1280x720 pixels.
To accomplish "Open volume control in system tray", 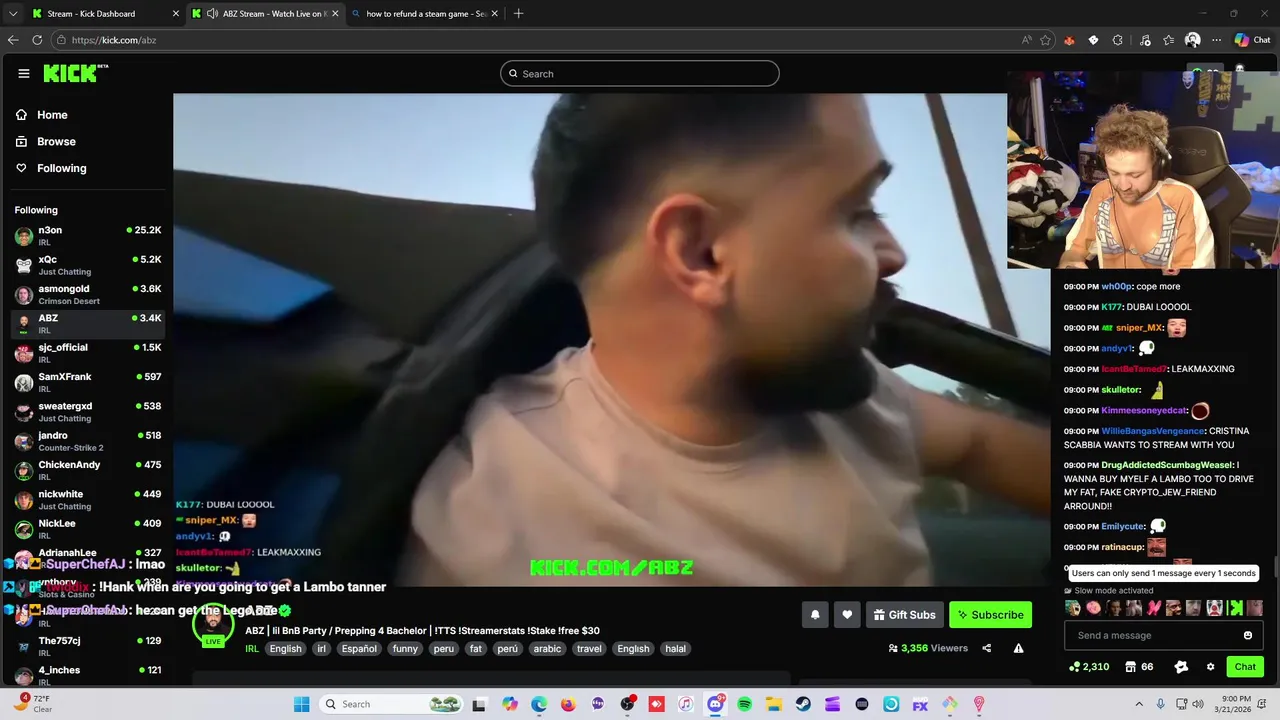I will (1199, 704).
